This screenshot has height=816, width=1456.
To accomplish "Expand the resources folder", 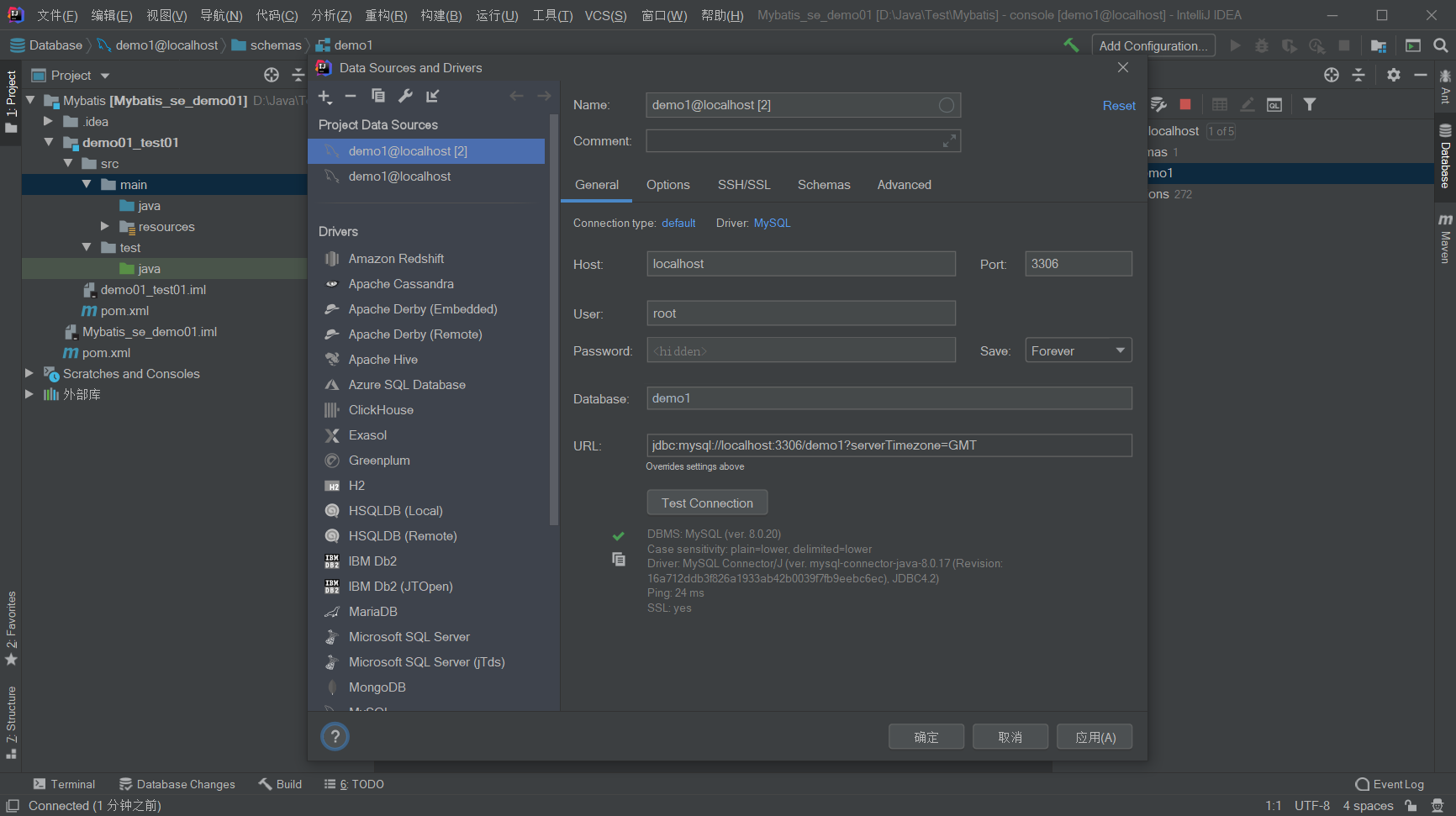I will [104, 227].
